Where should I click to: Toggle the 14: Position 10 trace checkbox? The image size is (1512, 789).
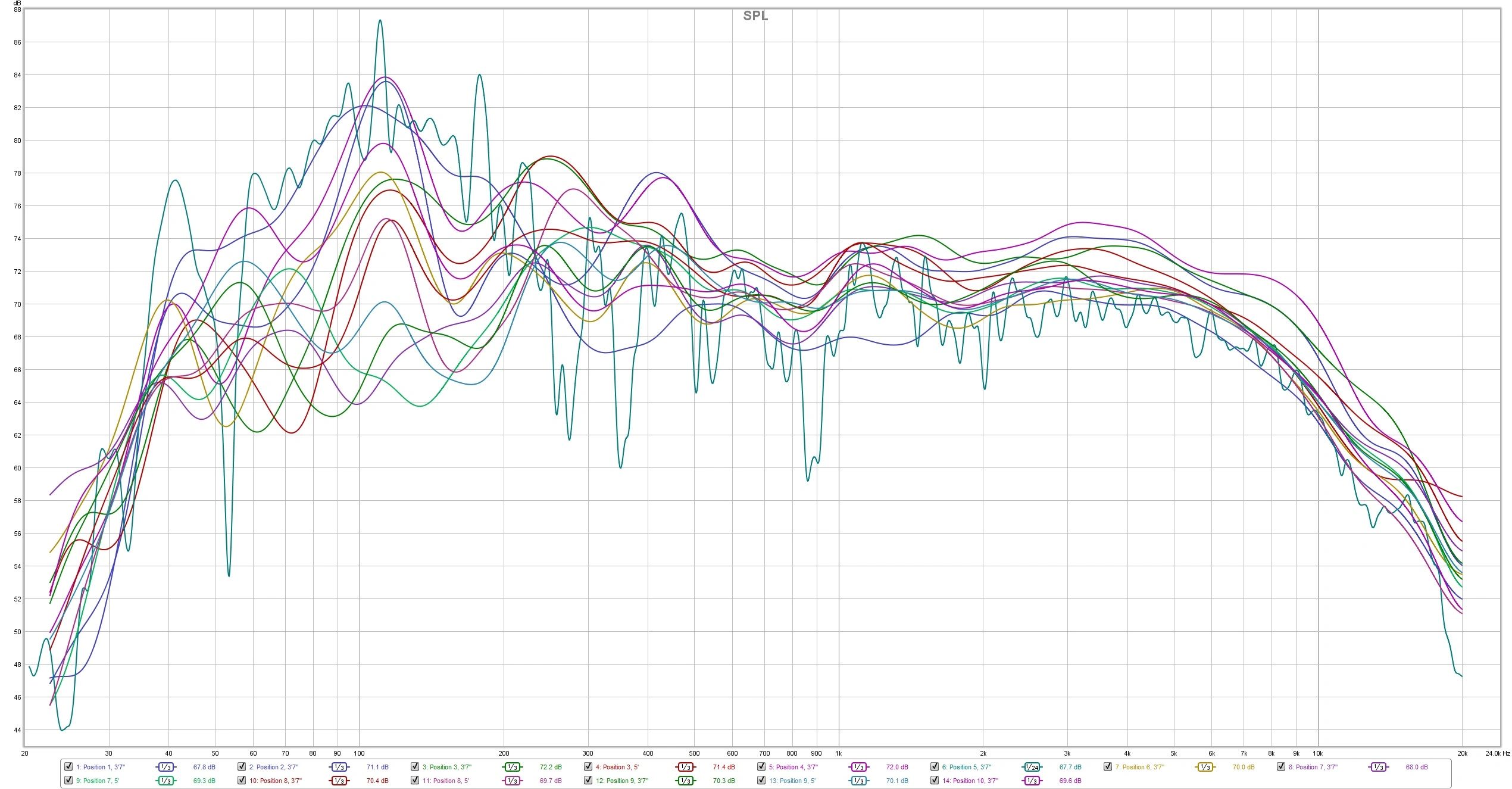(x=935, y=780)
